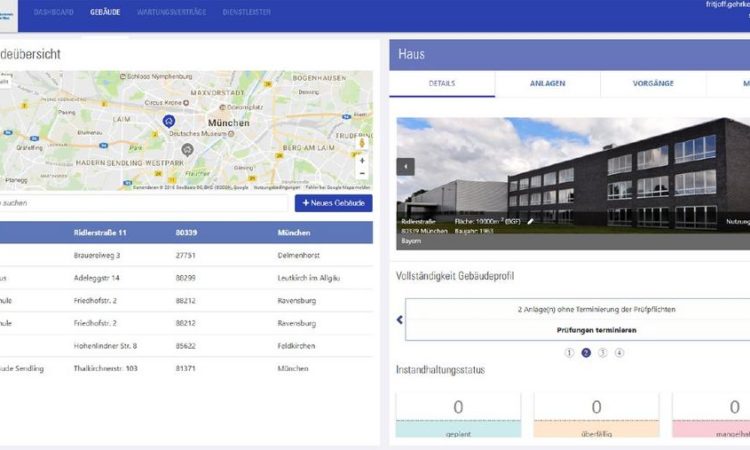750x450 pixels.
Task: Edit building details with pencil icon
Action: (x=530, y=221)
